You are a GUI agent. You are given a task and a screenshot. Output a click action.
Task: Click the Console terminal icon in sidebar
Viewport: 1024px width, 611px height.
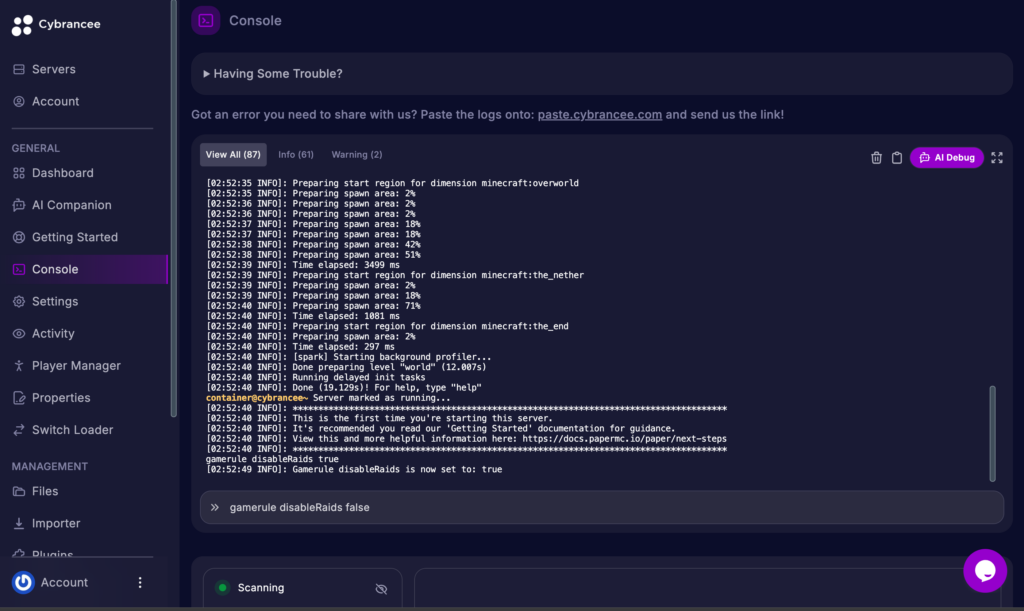click(19, 269)
